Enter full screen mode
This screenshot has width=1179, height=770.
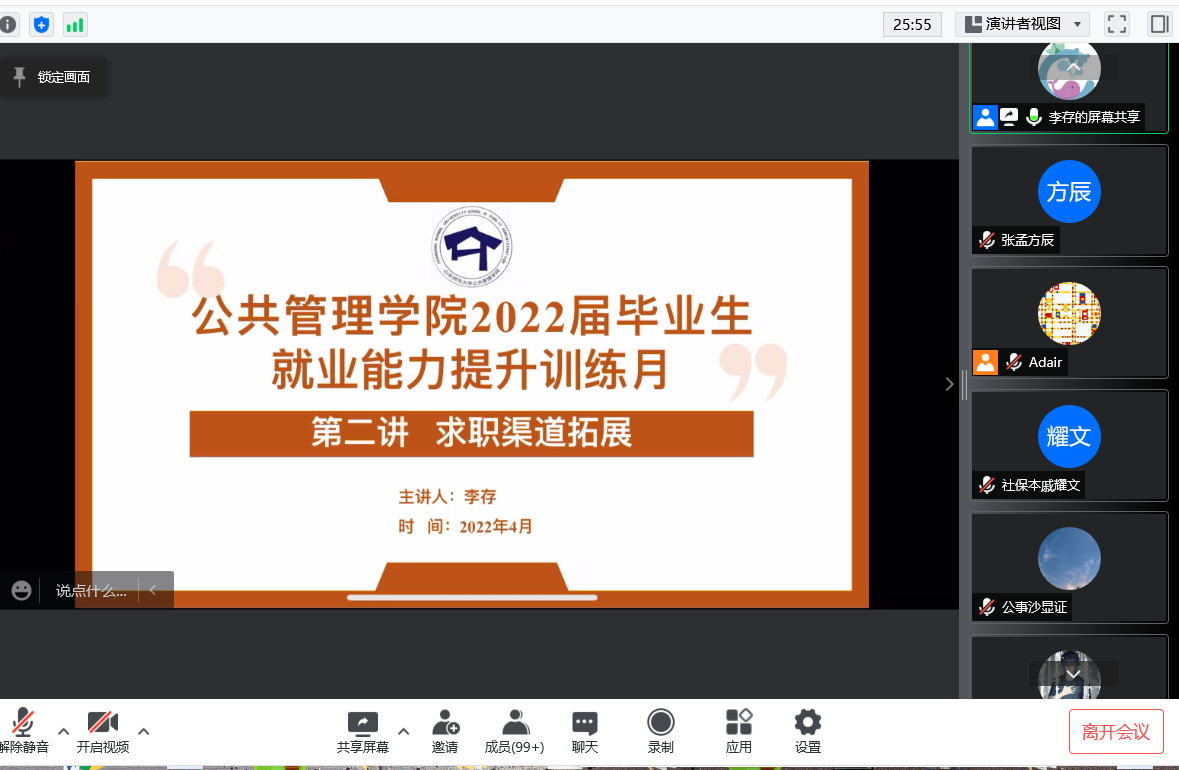pos(1117,24)
